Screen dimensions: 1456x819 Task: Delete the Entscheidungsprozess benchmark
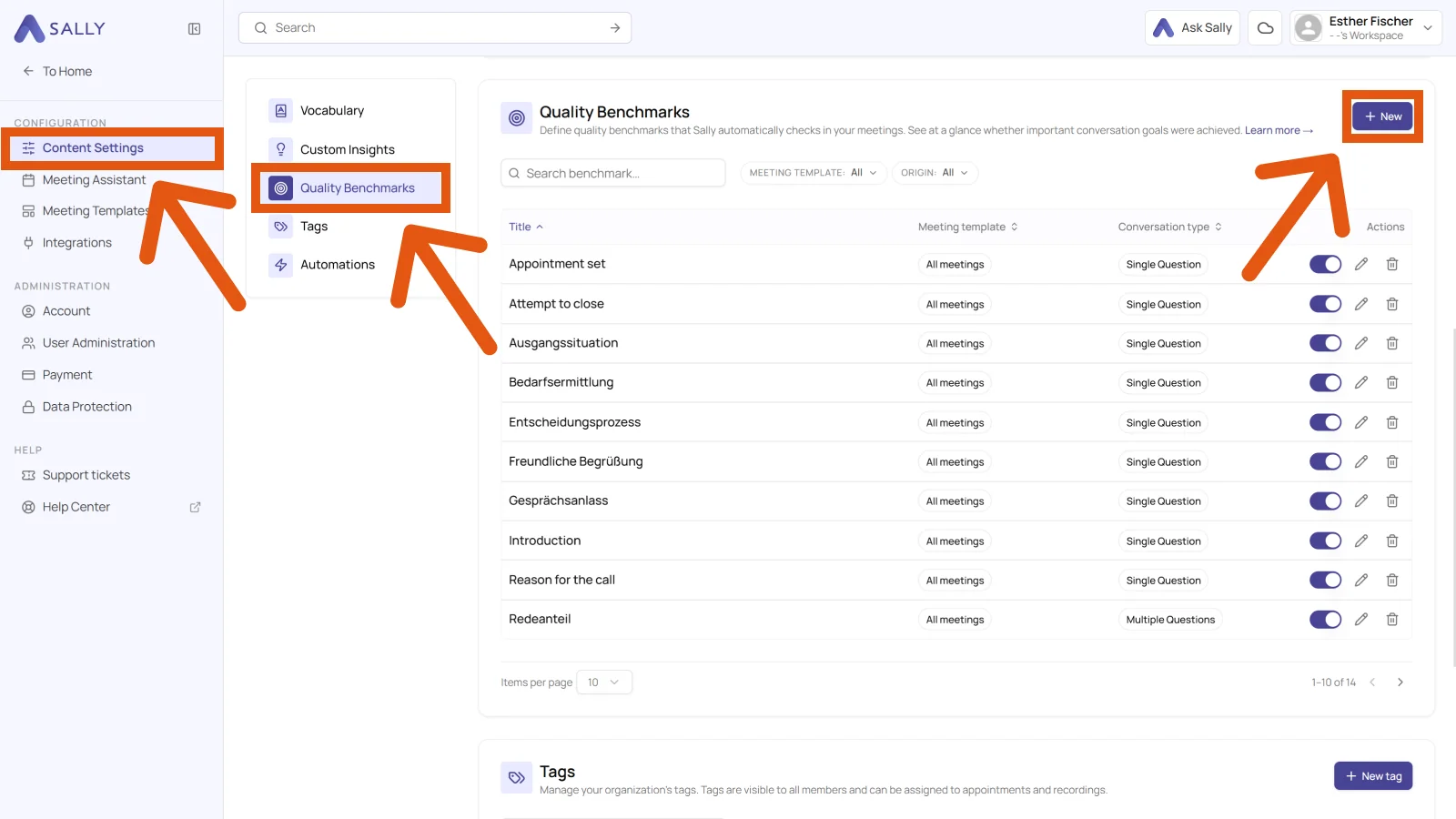[x=1392, y=422]
